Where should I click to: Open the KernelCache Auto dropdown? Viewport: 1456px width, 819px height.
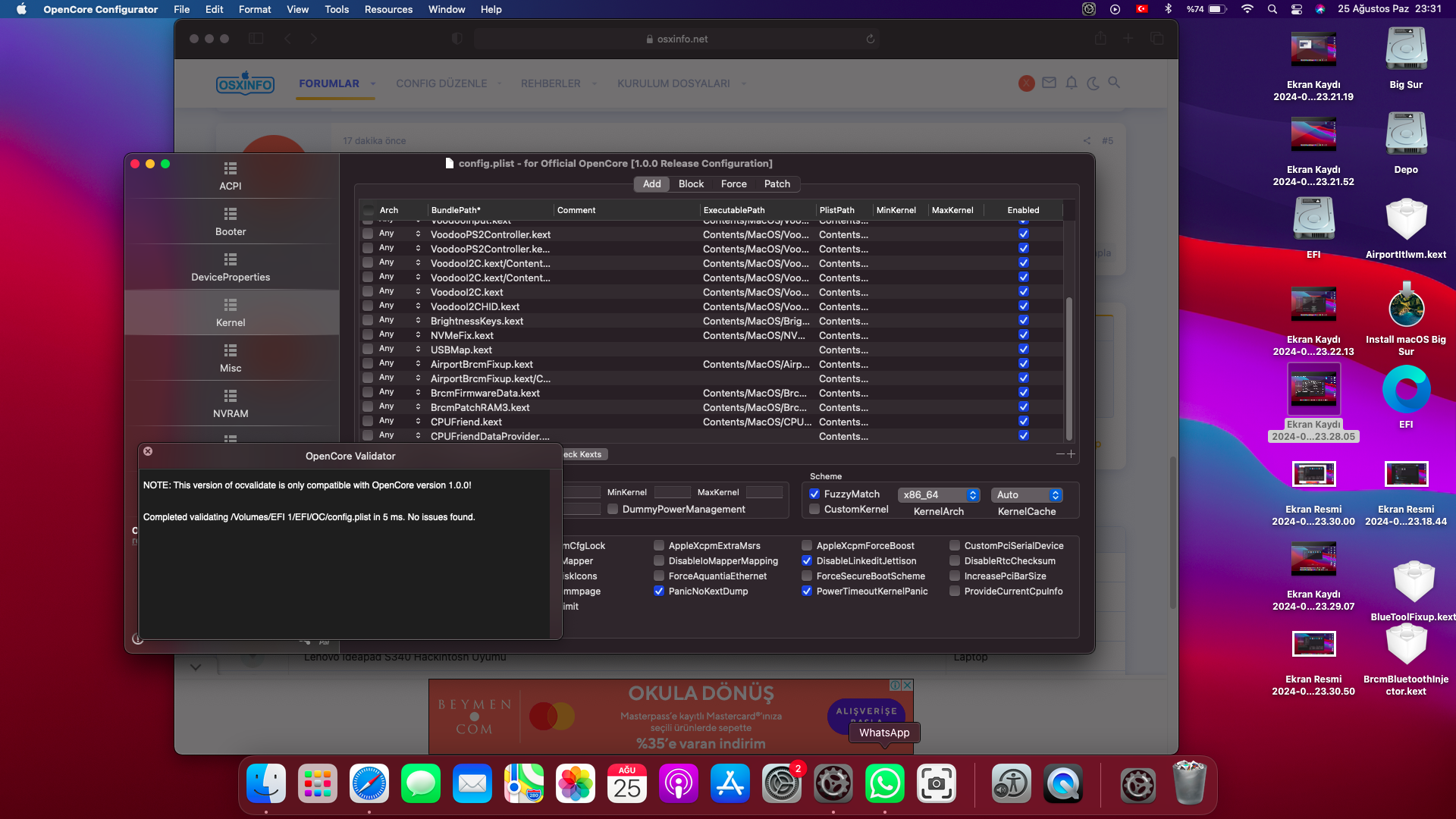[x=1026, y=494]
